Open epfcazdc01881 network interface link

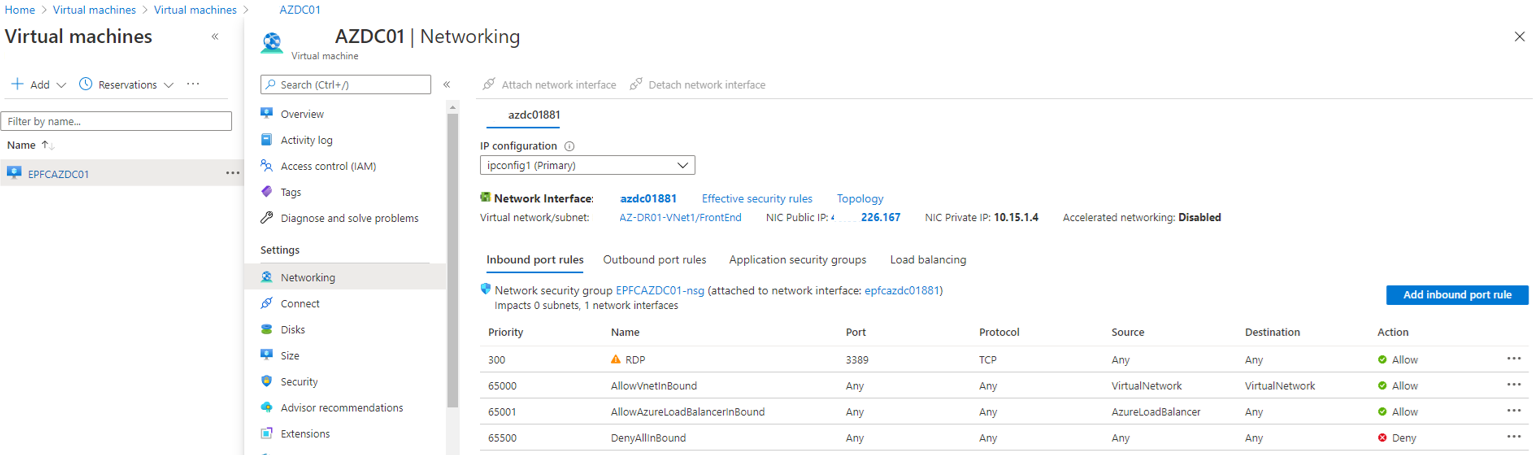click(901, 290)
